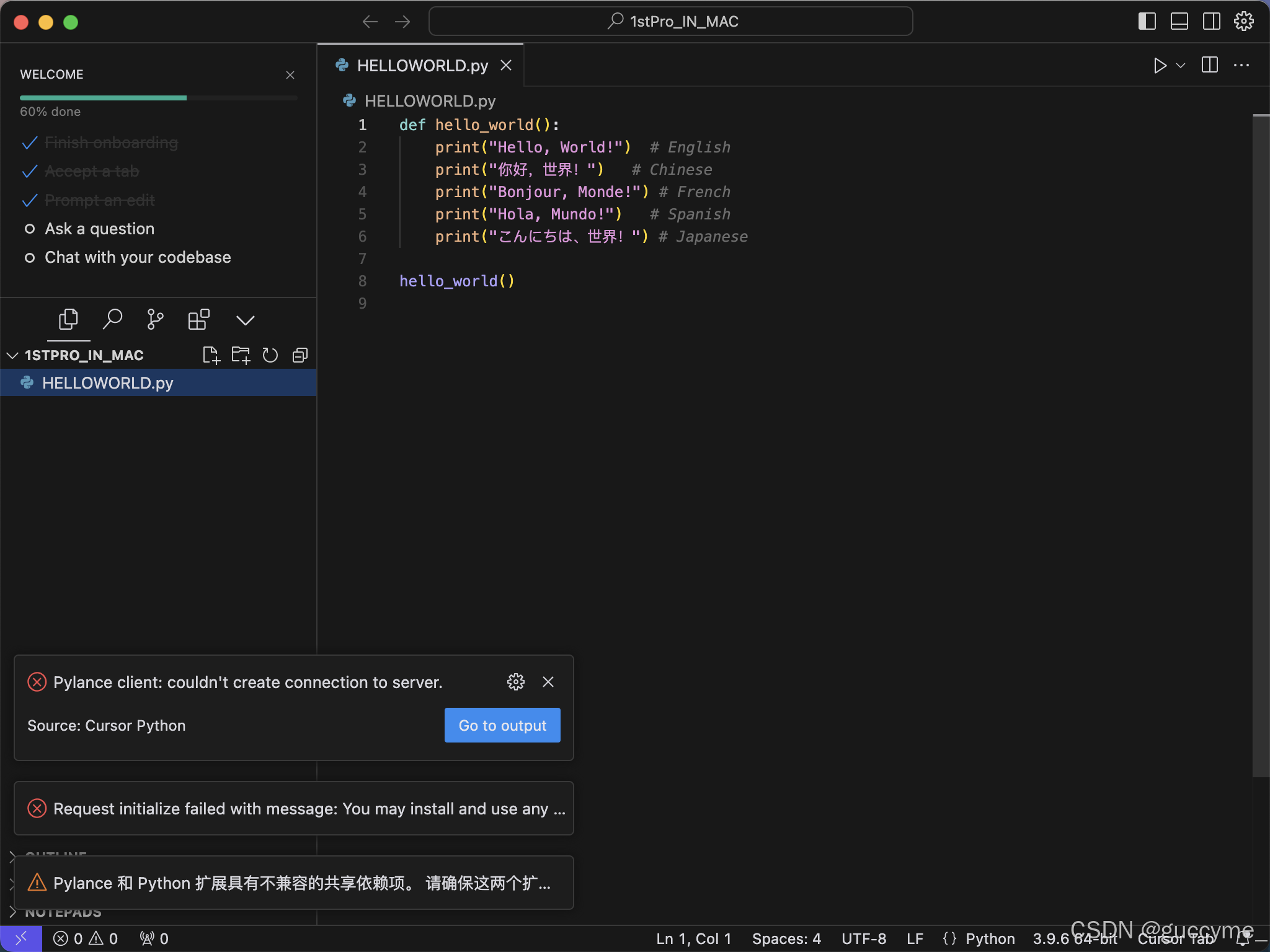Click the New File icon in explorer
Viewport: 1270px width, 952px height.
[x=211, y=355]
